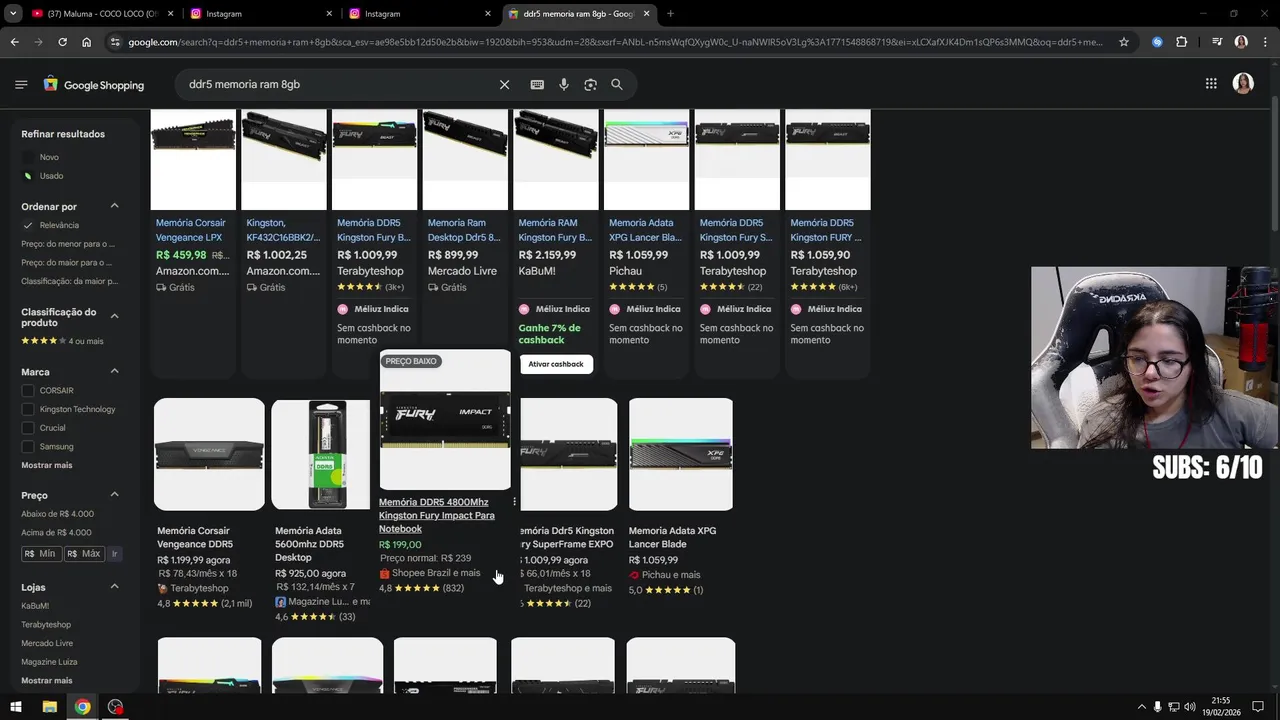Open a new browser tab
1280x720 pixels.
click(x=670, y=14)
